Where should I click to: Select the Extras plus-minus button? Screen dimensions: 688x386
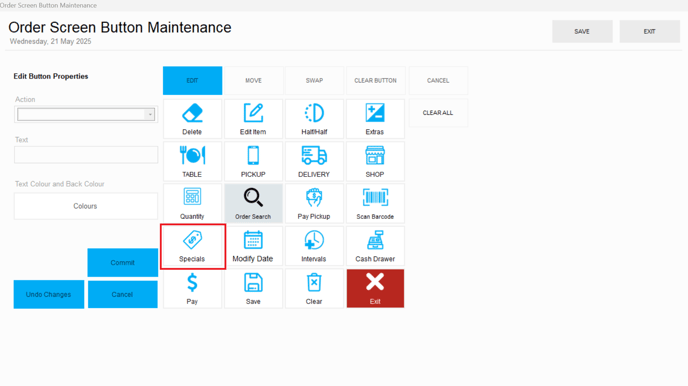375,119
